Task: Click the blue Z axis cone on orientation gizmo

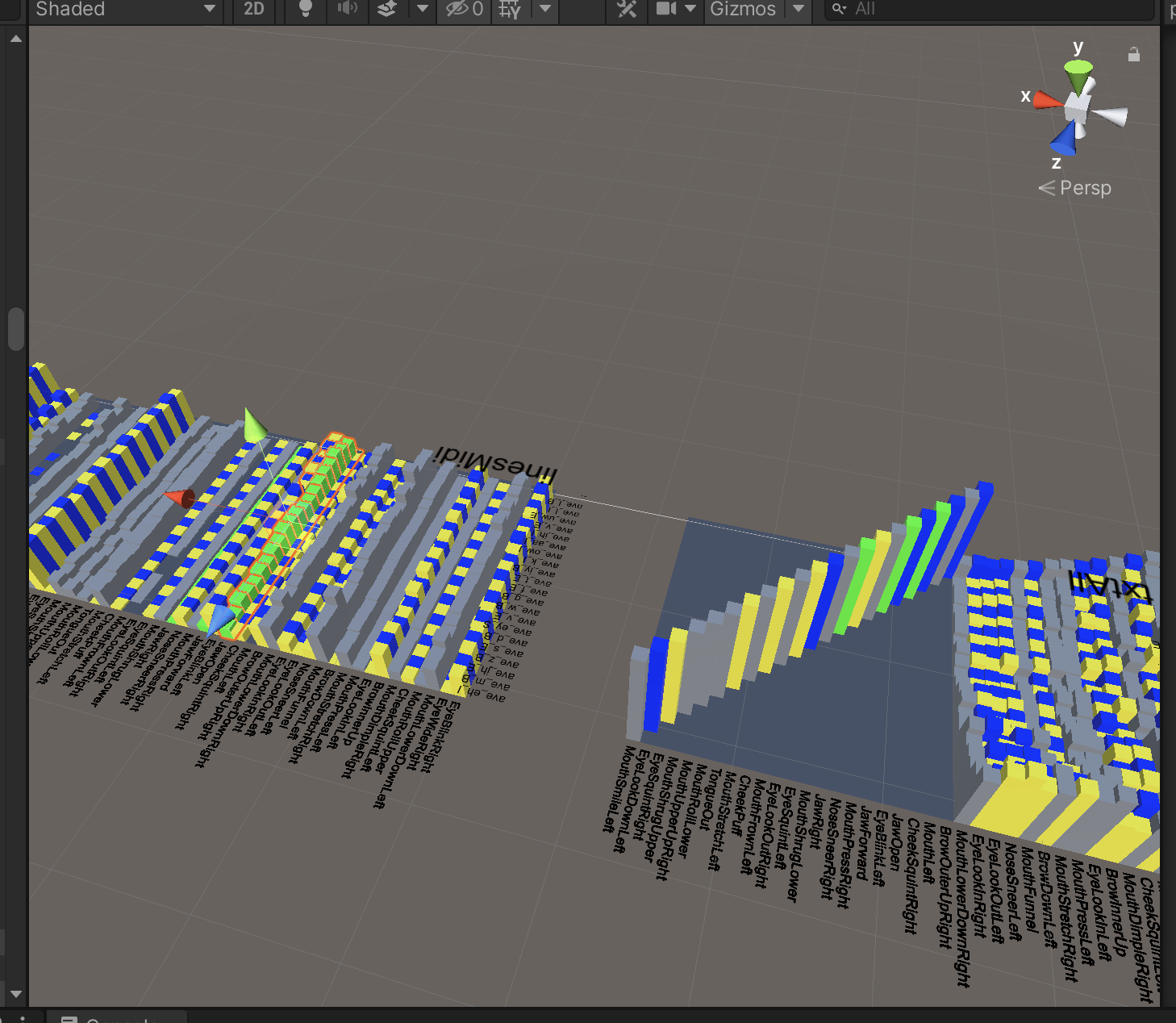Action: (1064, 141)
